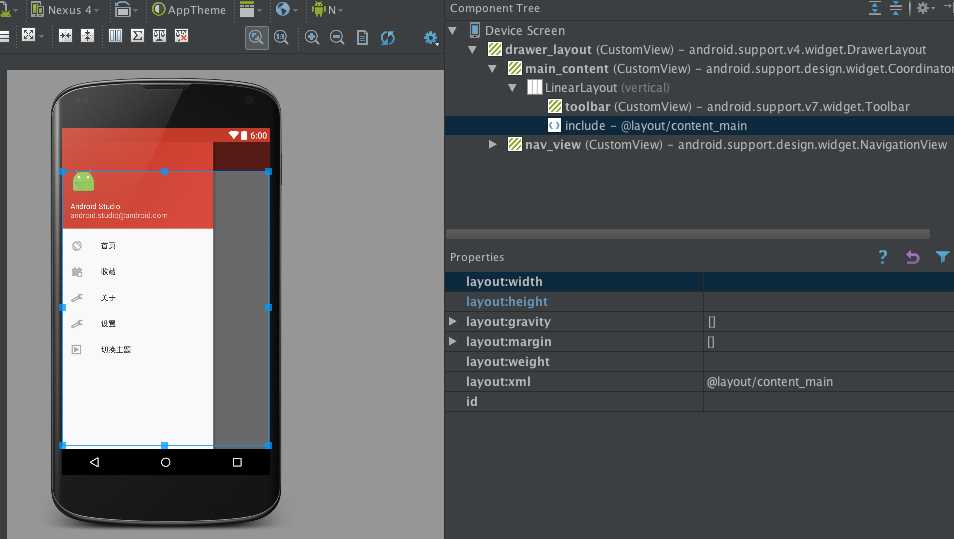Open the locale globe dropdown
954x539 pixels.
tap(285, 10)
